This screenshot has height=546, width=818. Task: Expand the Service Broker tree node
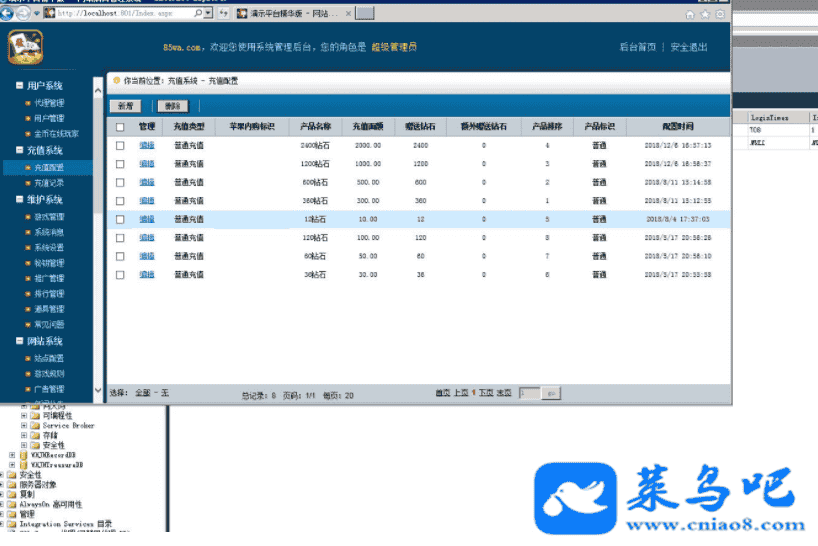pyautogui.click(x=24, y=426)
